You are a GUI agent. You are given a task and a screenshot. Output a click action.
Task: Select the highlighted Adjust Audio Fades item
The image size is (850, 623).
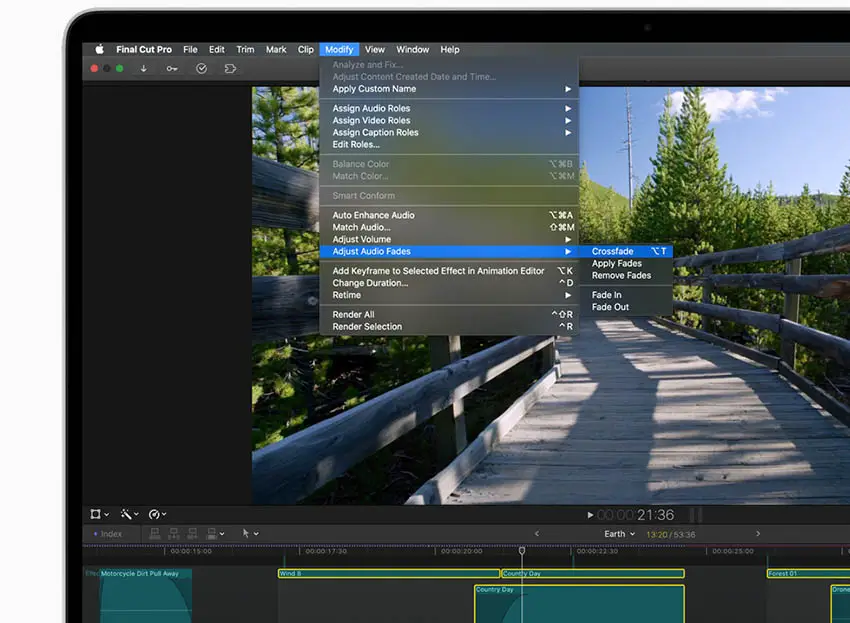point(449,252)
